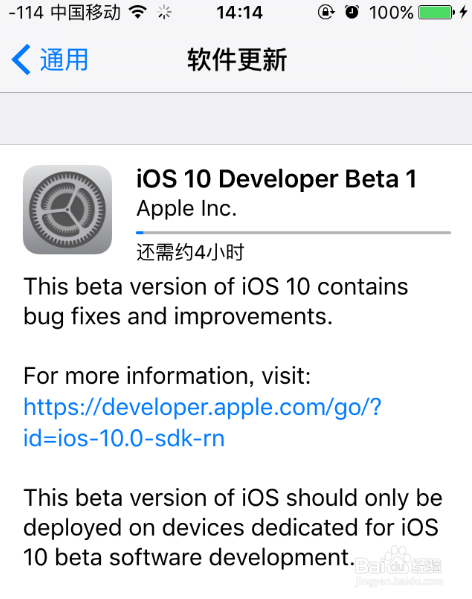
Task: Tap the network activity spinner icon
Action: click(x=164, y=12)
